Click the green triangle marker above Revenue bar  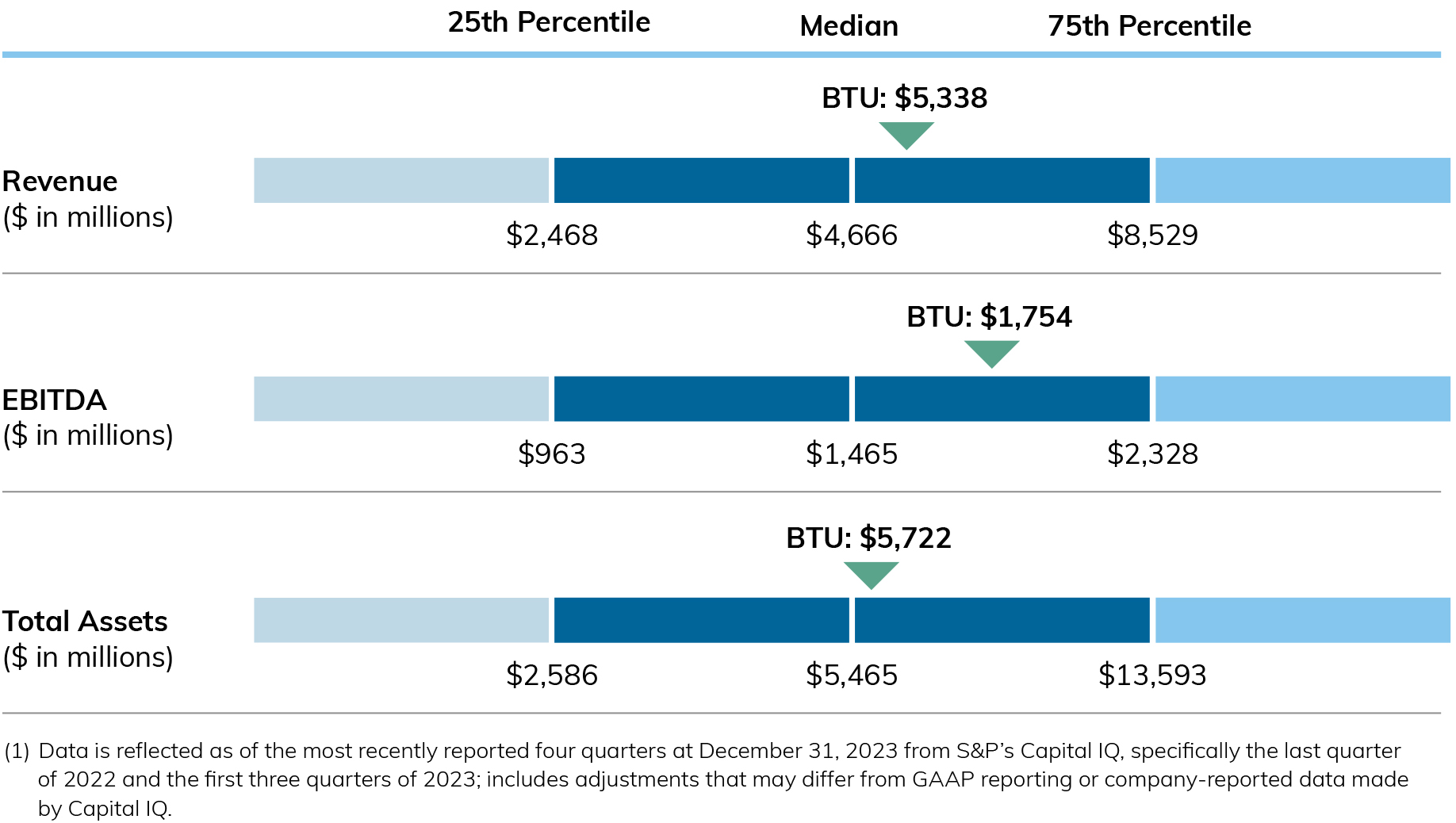pos(906,133)
